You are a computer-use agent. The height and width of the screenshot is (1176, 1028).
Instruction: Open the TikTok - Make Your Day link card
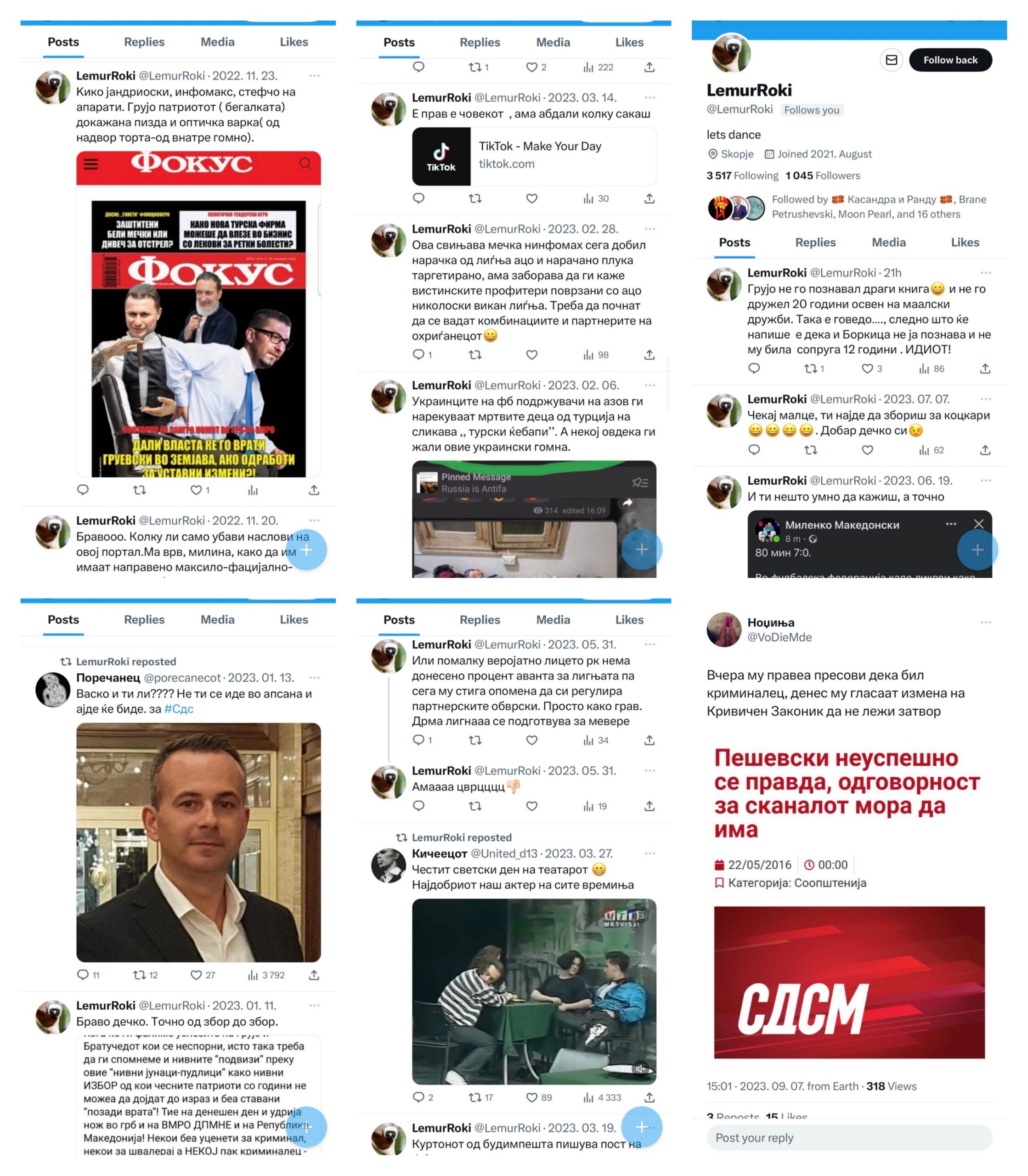coord(534,156)
